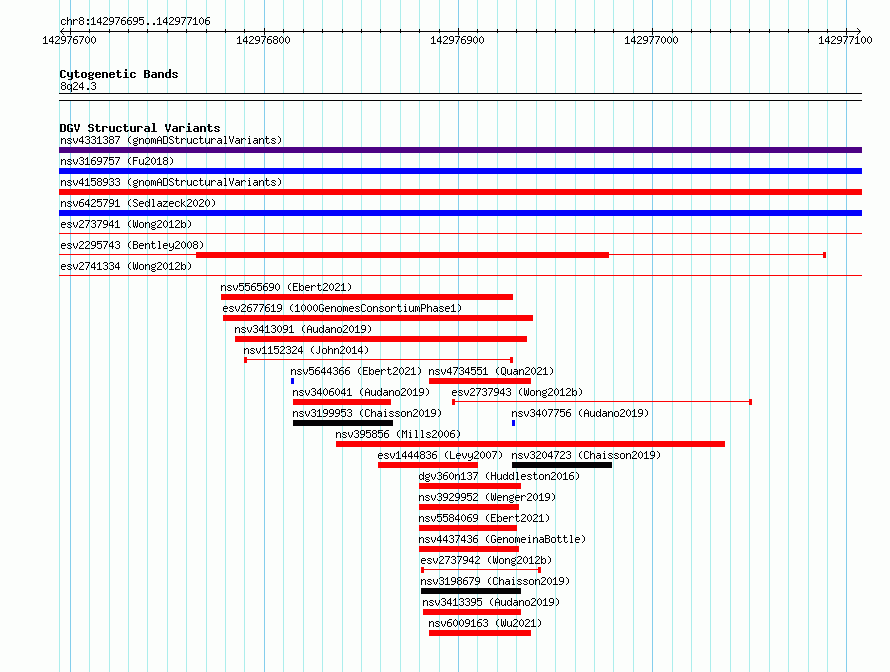Open nsv4734551 (Quan2021) label

coord(491,371)
